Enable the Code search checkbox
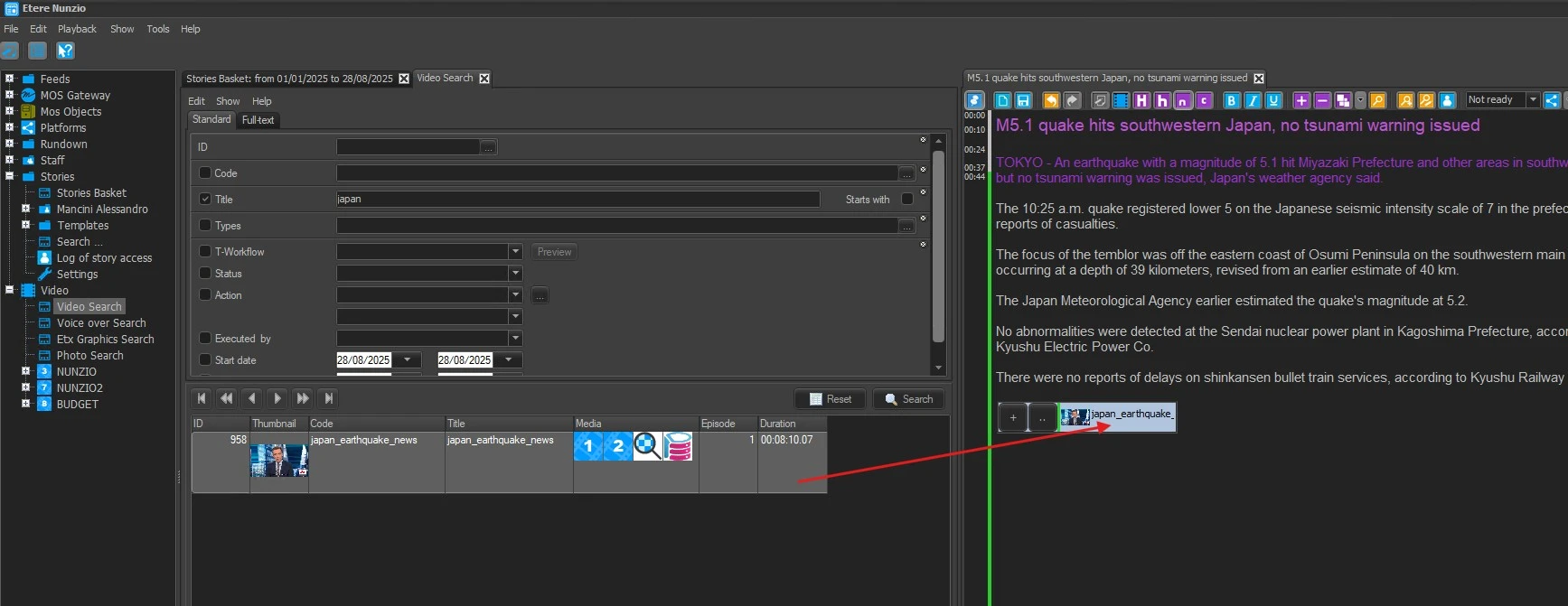The width and height of the screenshot is (1568, 606). coord(205,172)
